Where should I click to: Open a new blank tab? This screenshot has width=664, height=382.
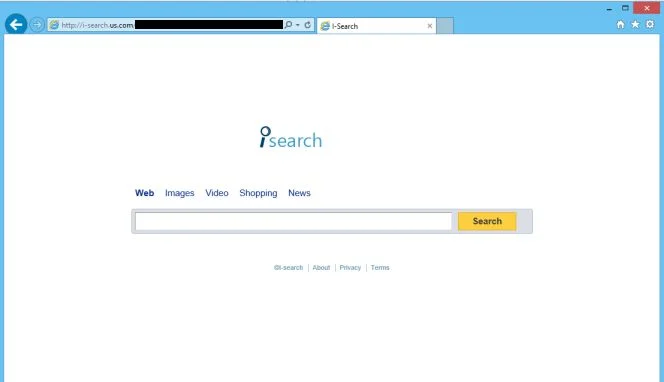pyautogui.click(x=445, y=26)
